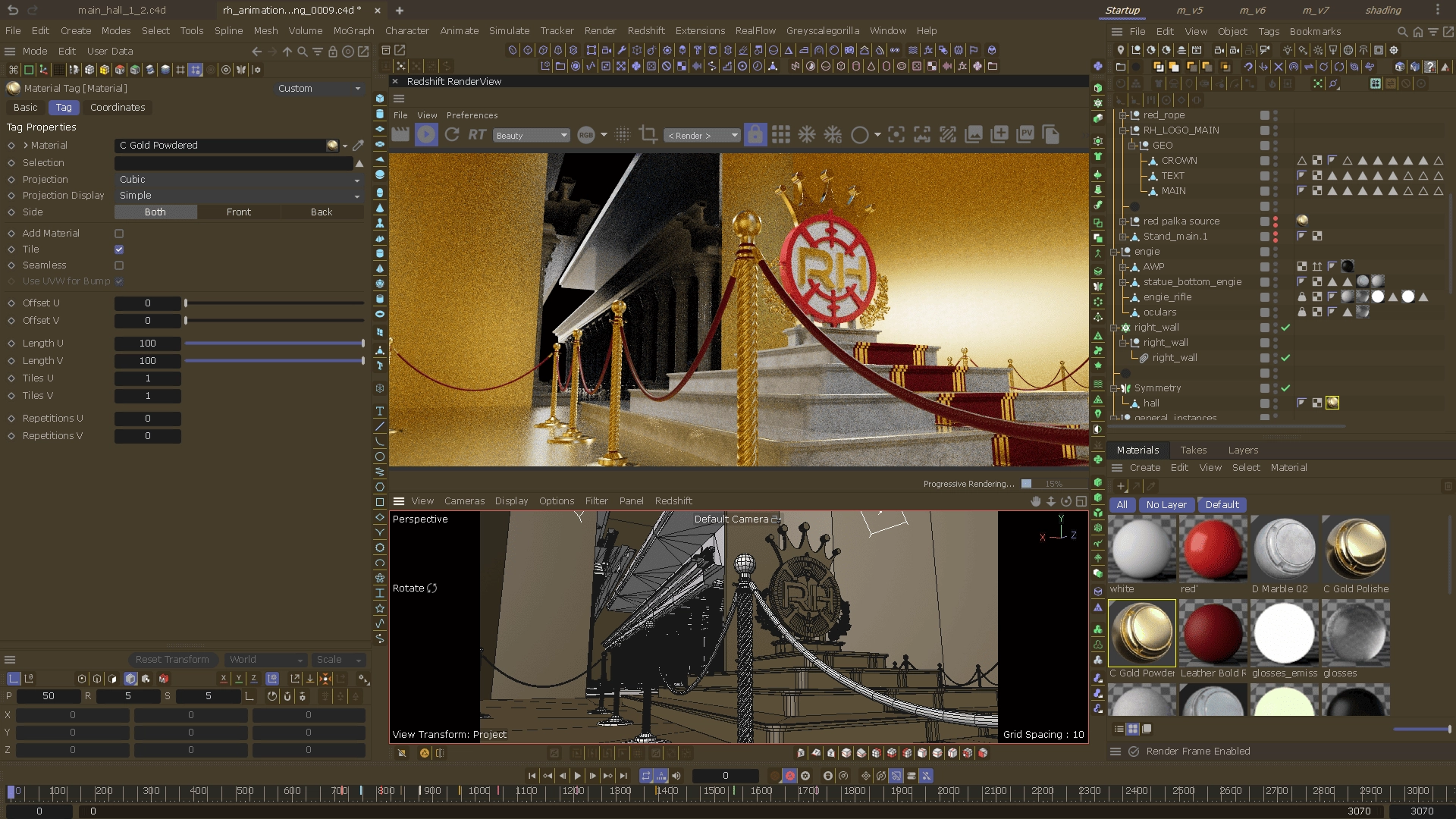The image size is (1456, 819).
Task: Toggle editor visibility dot for red_rope
Action: (x=1276, y=113)
